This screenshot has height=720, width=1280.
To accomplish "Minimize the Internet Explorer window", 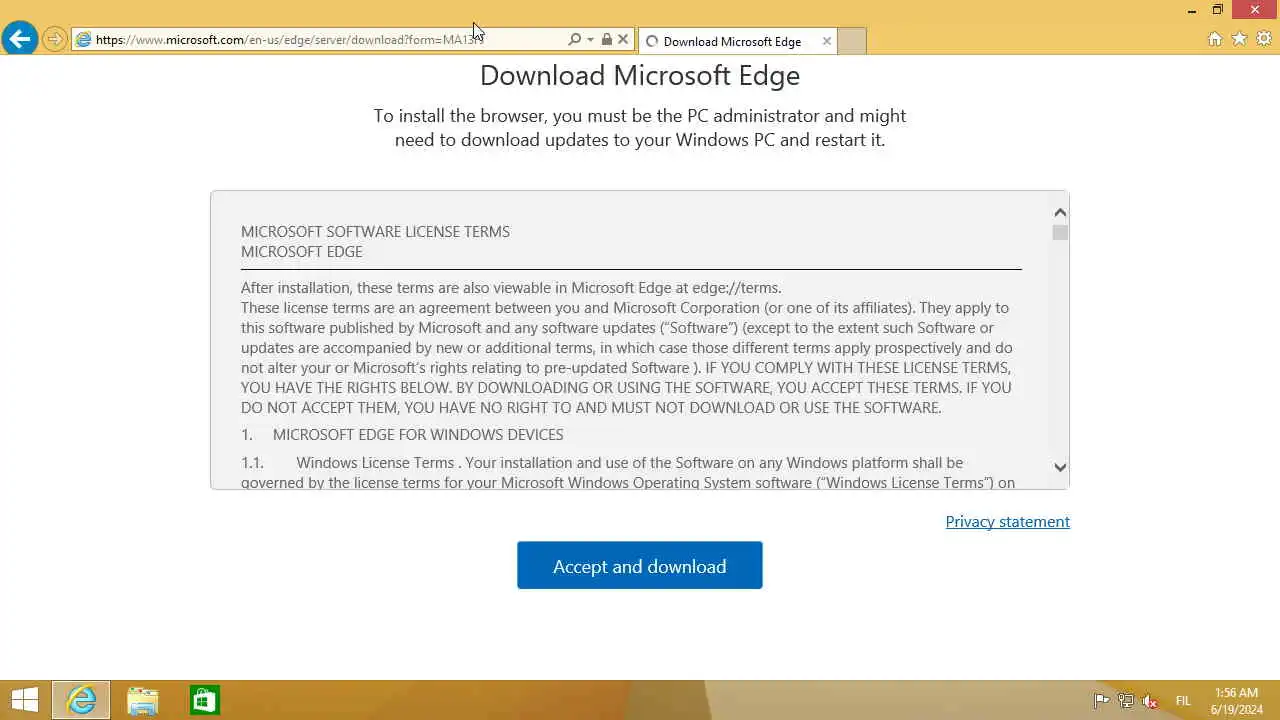I will tap(1191, 10).
